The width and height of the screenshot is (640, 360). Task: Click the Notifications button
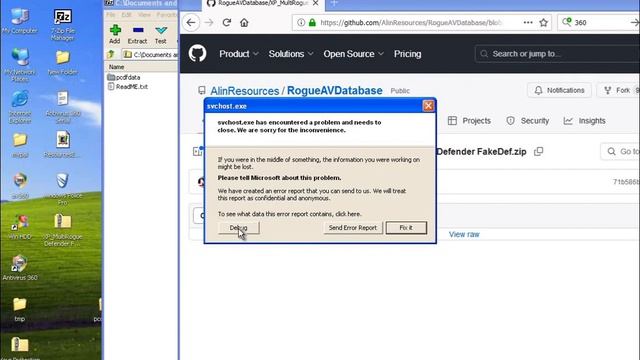[559, 90]
